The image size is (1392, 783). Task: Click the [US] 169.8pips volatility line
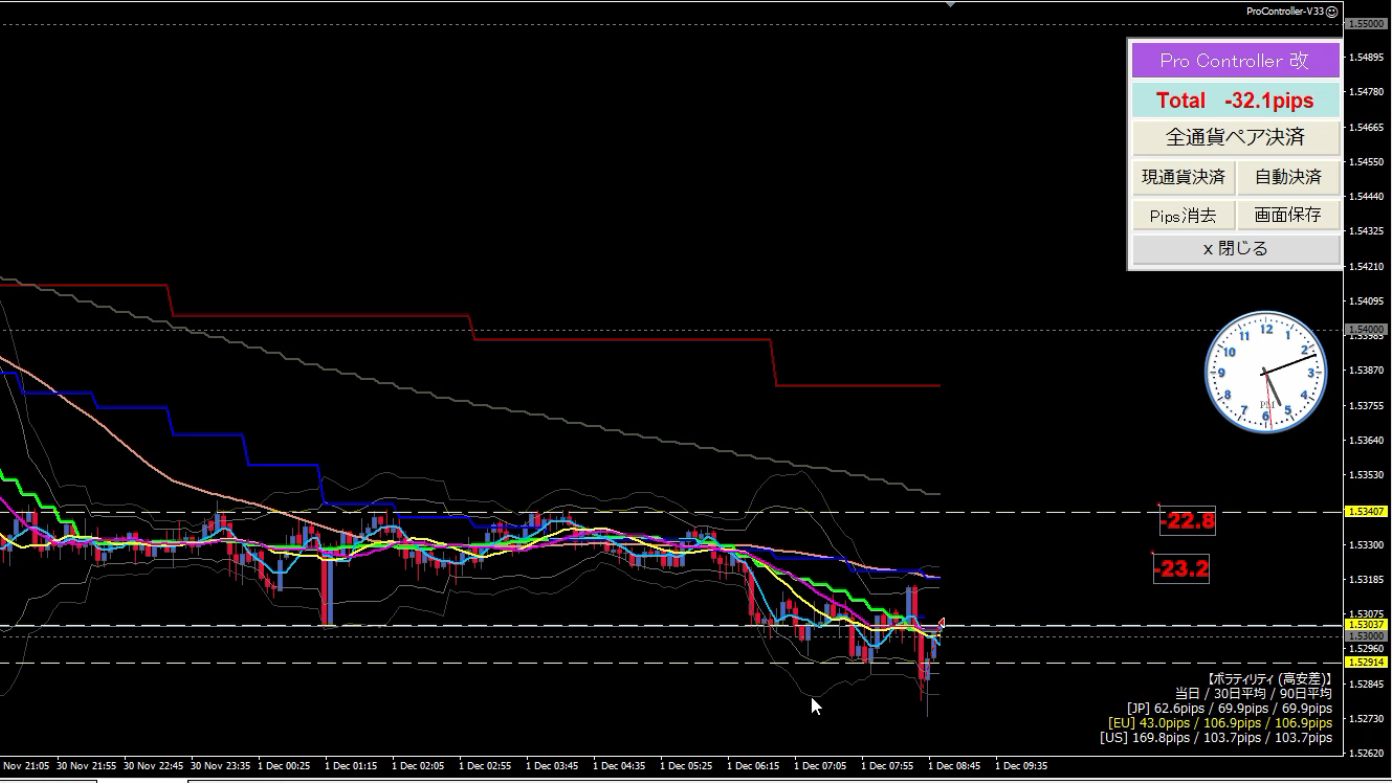(x=1217, y=737)
